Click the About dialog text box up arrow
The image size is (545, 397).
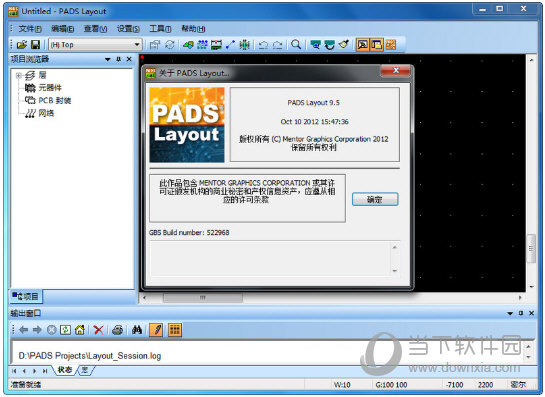click(394, 247)
